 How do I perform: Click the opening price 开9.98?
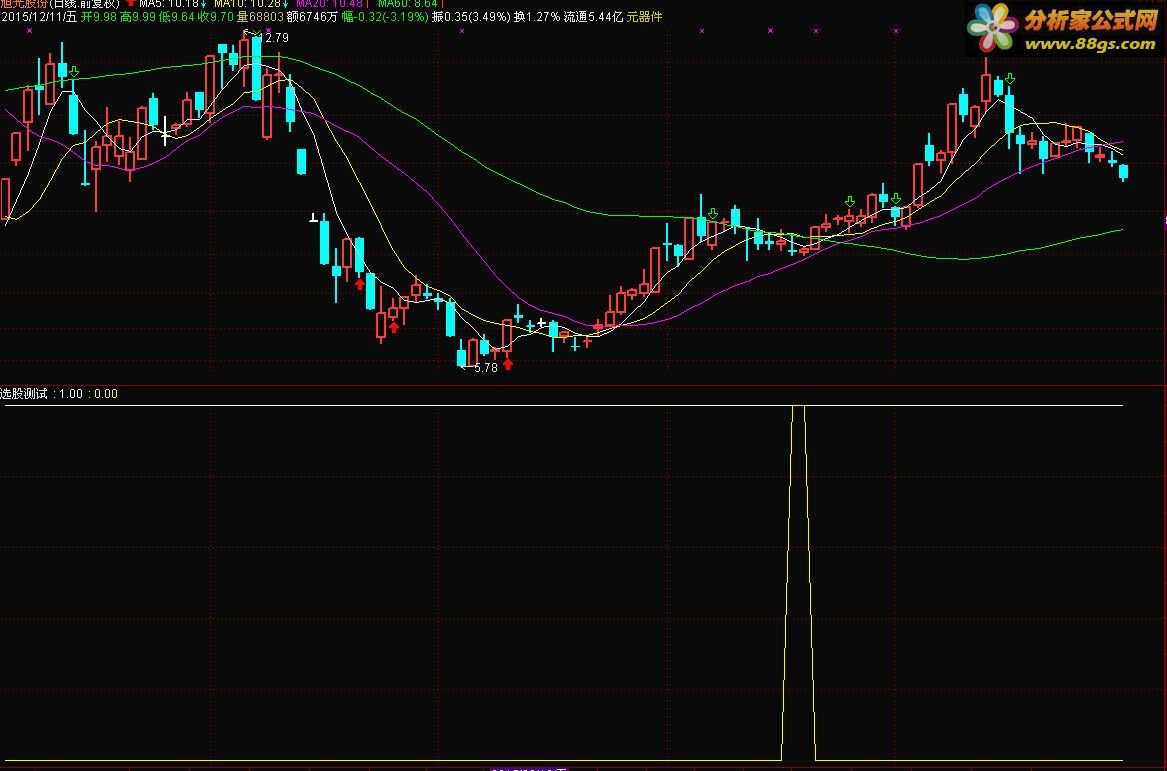point(99,16)
